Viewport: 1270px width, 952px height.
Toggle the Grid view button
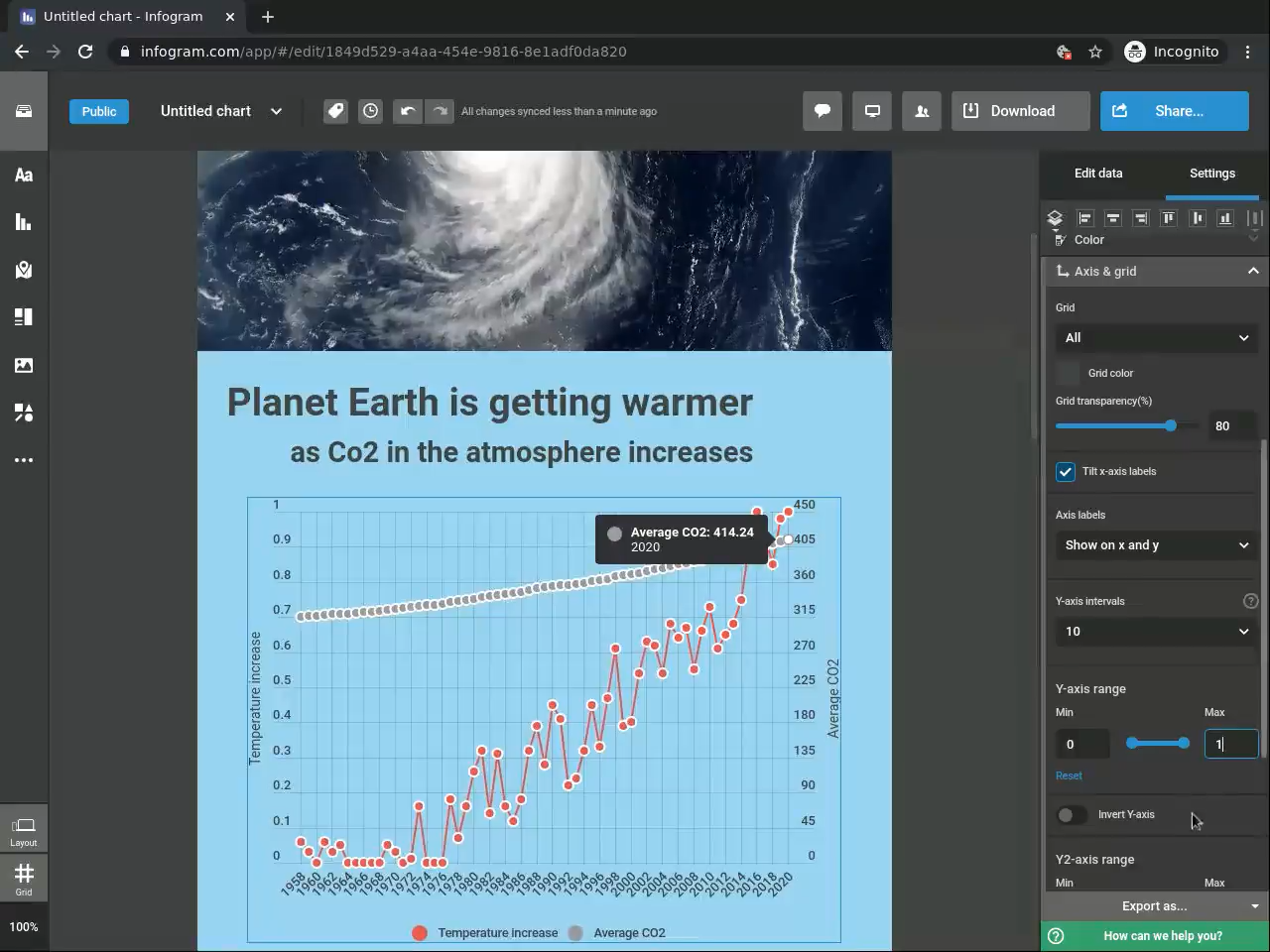tap(24, 878)
